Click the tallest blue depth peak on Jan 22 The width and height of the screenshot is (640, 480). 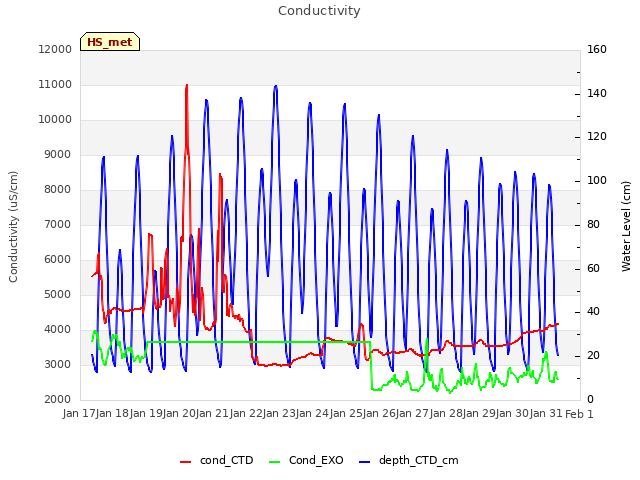(x=276, y=87)
